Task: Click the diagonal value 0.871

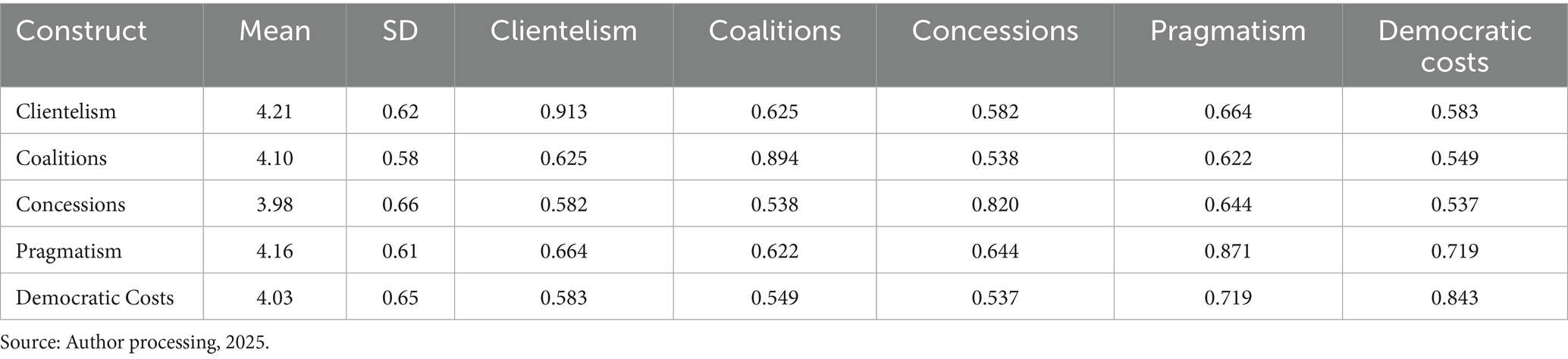Action: coord(1228,251)
